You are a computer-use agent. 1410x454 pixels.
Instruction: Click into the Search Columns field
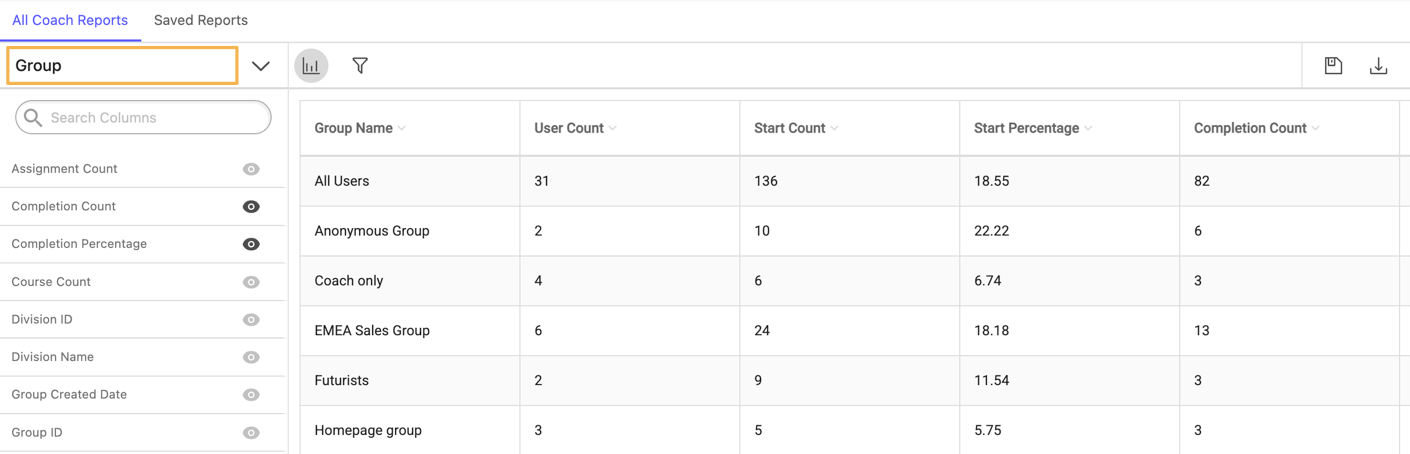143,118
